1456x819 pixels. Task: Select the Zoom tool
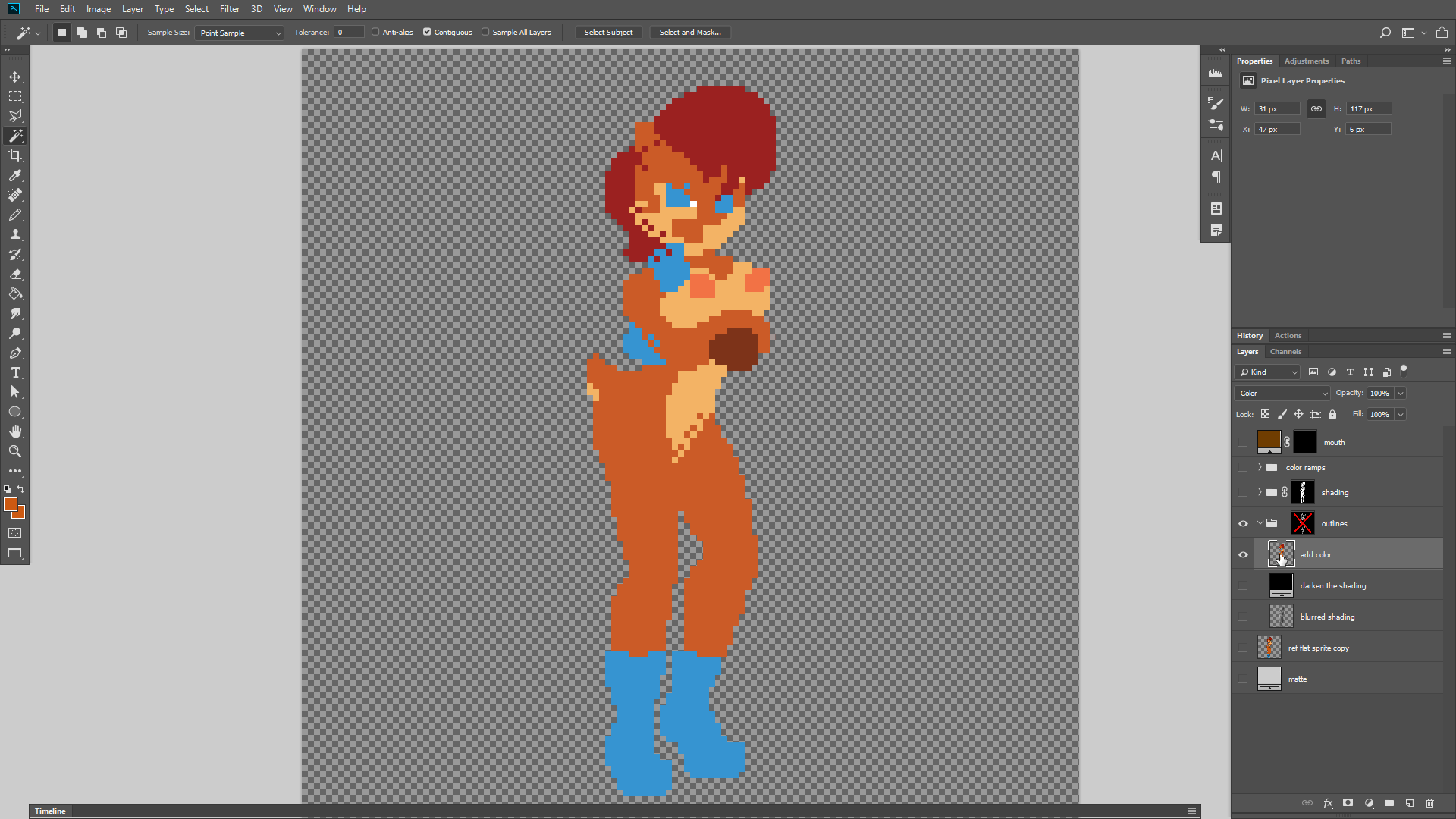coord(15,451)
